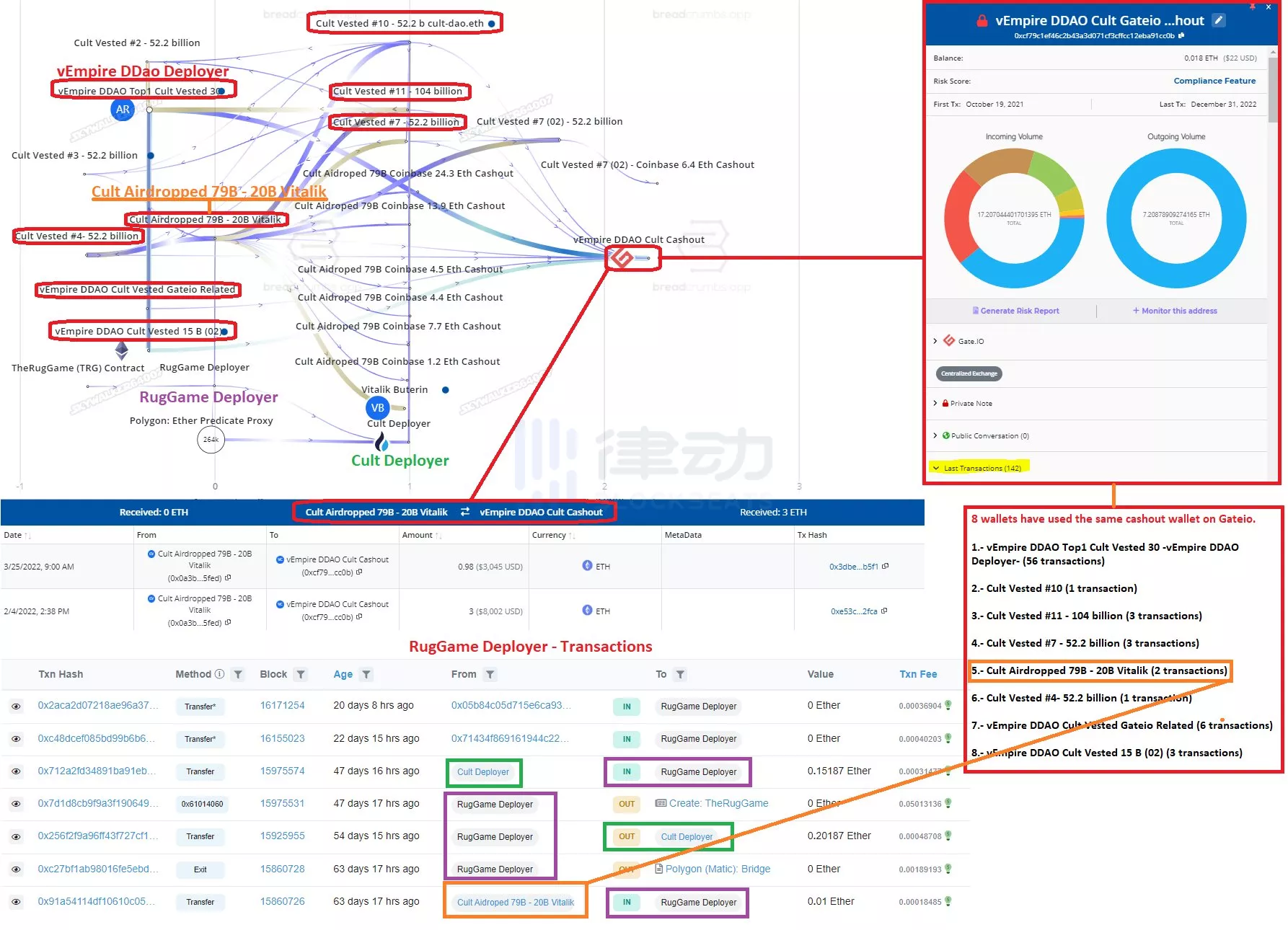The image size is (1288, 930).
Task: Sort transactions by the Age column header
Action: click(343, 674)
